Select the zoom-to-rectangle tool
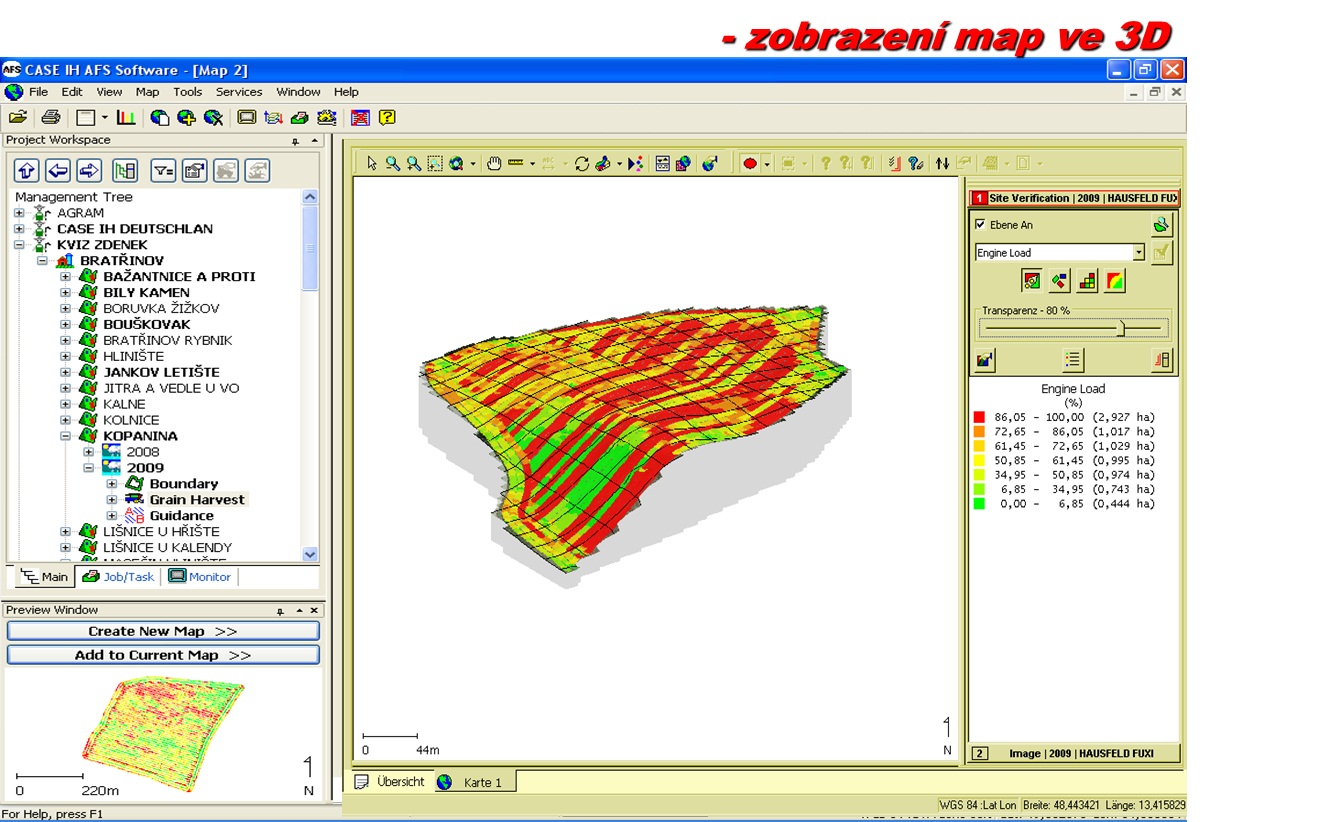The height and width of the screenshot is (822, 1331). click(x=435, y=163)
